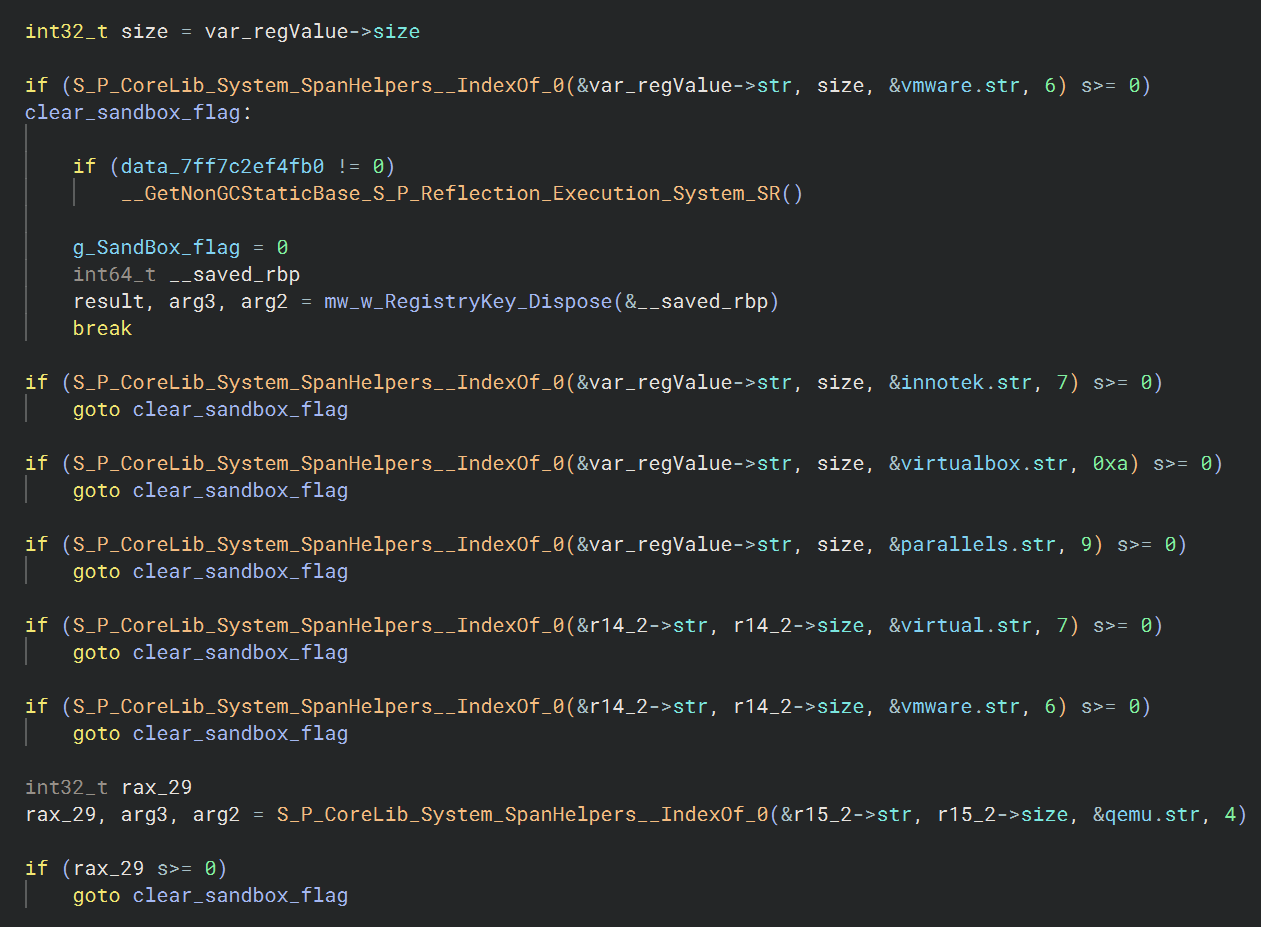
Task: Click the break statement keyword
Action: (102, 328)
